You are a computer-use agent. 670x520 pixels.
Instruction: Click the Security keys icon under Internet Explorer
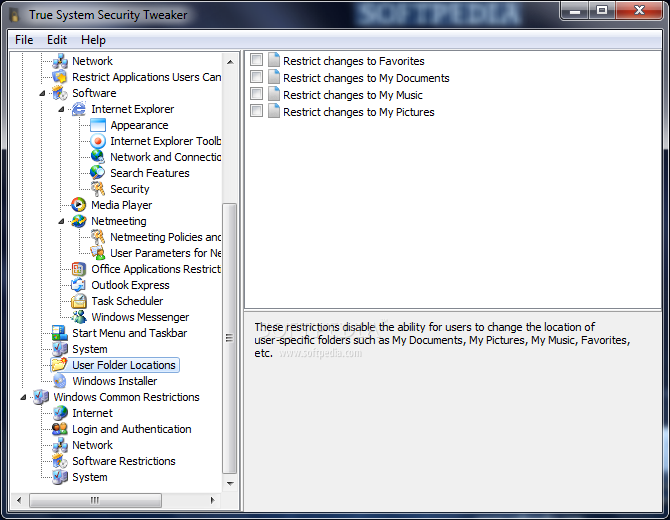[98, 189]
